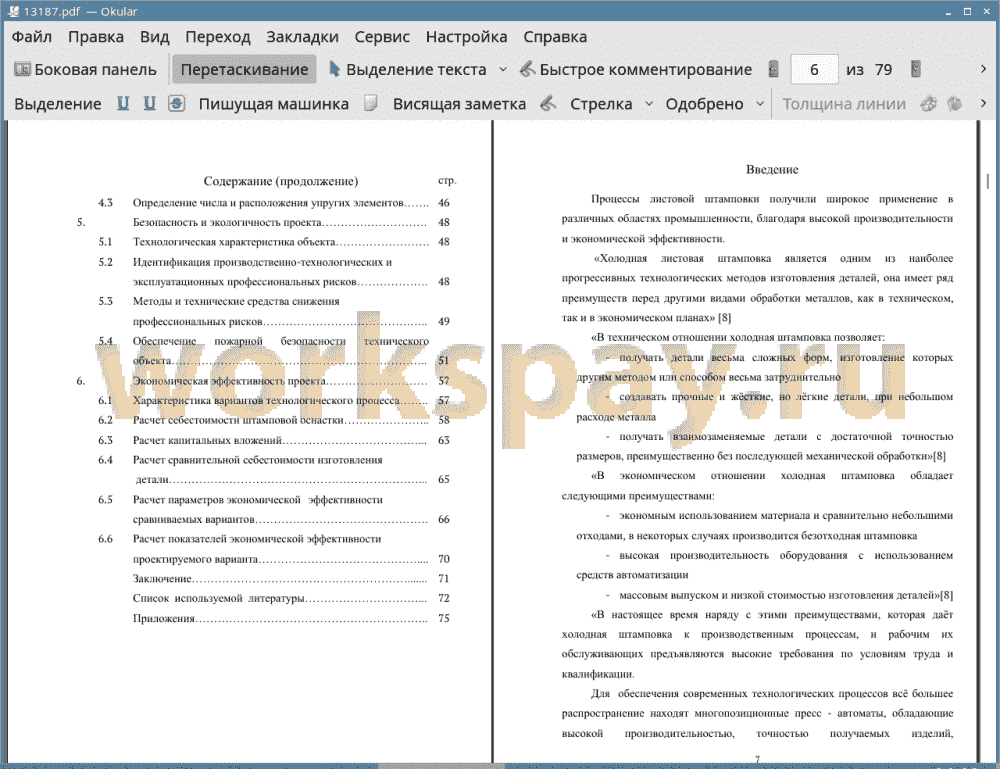Select the Перетаскивание browse mode
The width and height of the screenshot is (1000, 769).
click(x=244, y=70)
